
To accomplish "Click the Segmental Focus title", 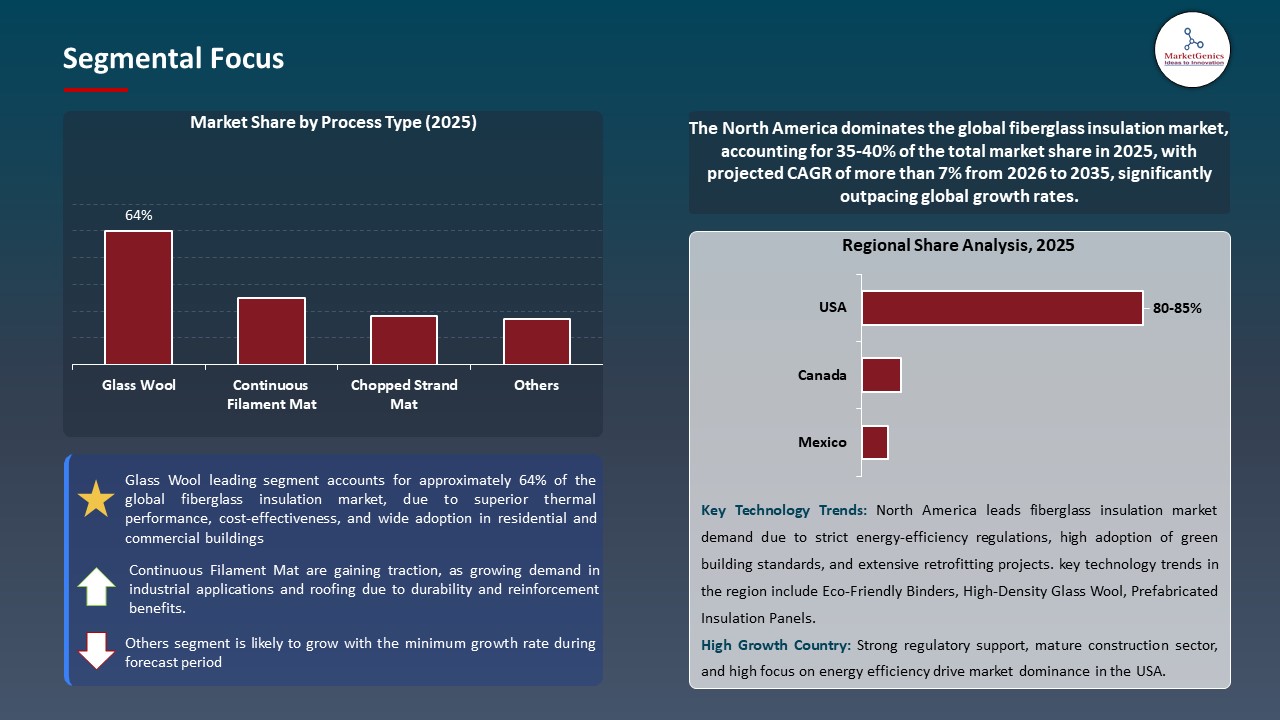I will (x=173, y=59).
